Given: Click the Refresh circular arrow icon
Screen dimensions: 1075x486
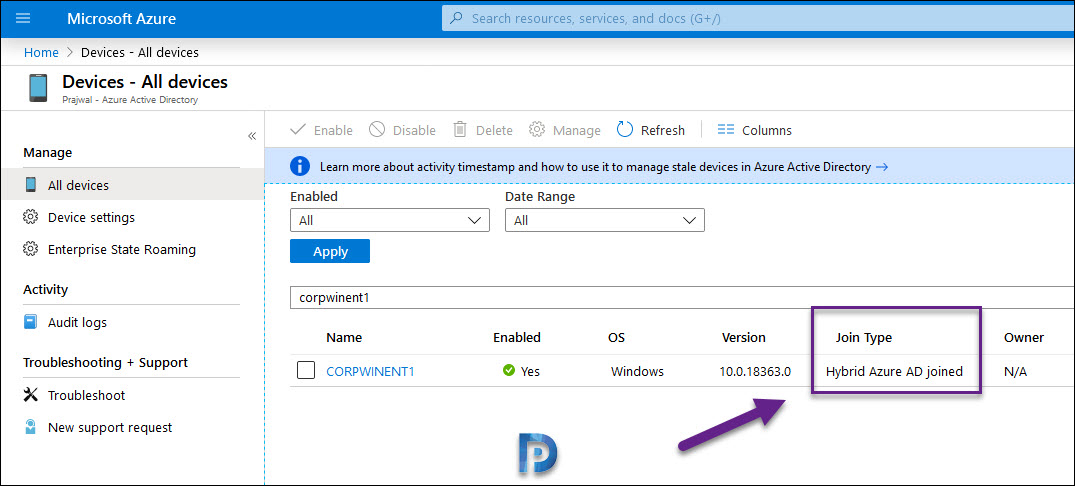Looking at the screenshot, I should coord(625,130).
